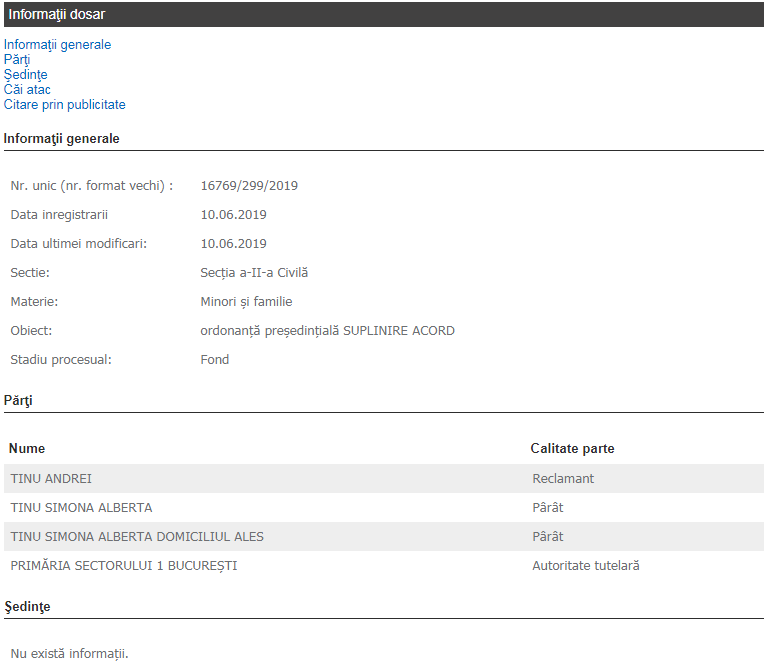Click the Informații dosar header bar
The width and height of the screenshot is (765, 666).
pos(382,14)
